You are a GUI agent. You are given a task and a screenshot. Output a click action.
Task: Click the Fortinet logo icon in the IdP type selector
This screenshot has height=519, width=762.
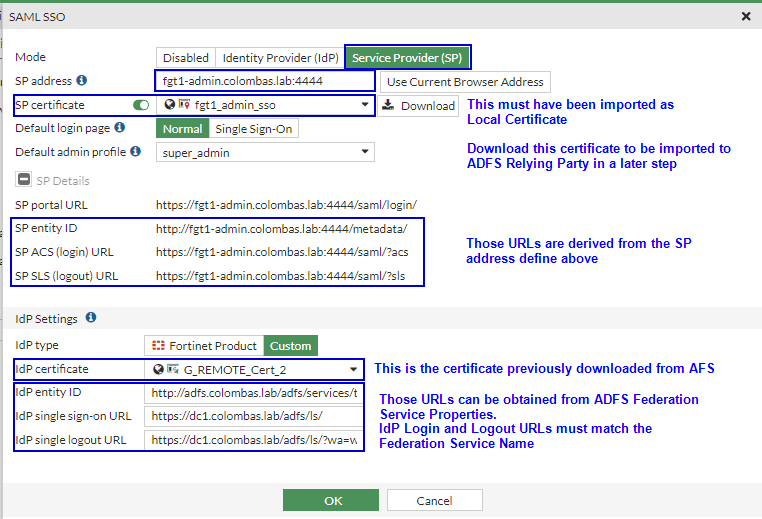(158, 346)
